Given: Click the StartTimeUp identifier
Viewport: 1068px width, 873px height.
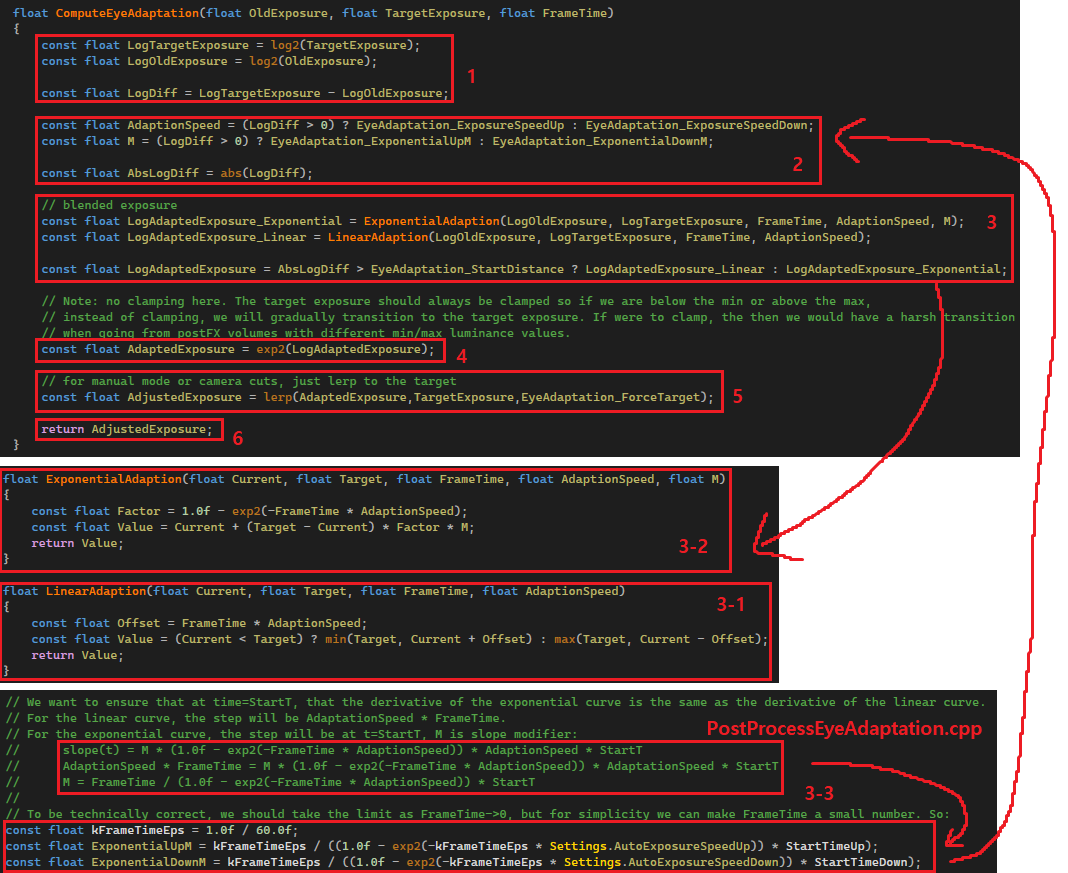Looking at the screenshot, I should tap(826, 846).
